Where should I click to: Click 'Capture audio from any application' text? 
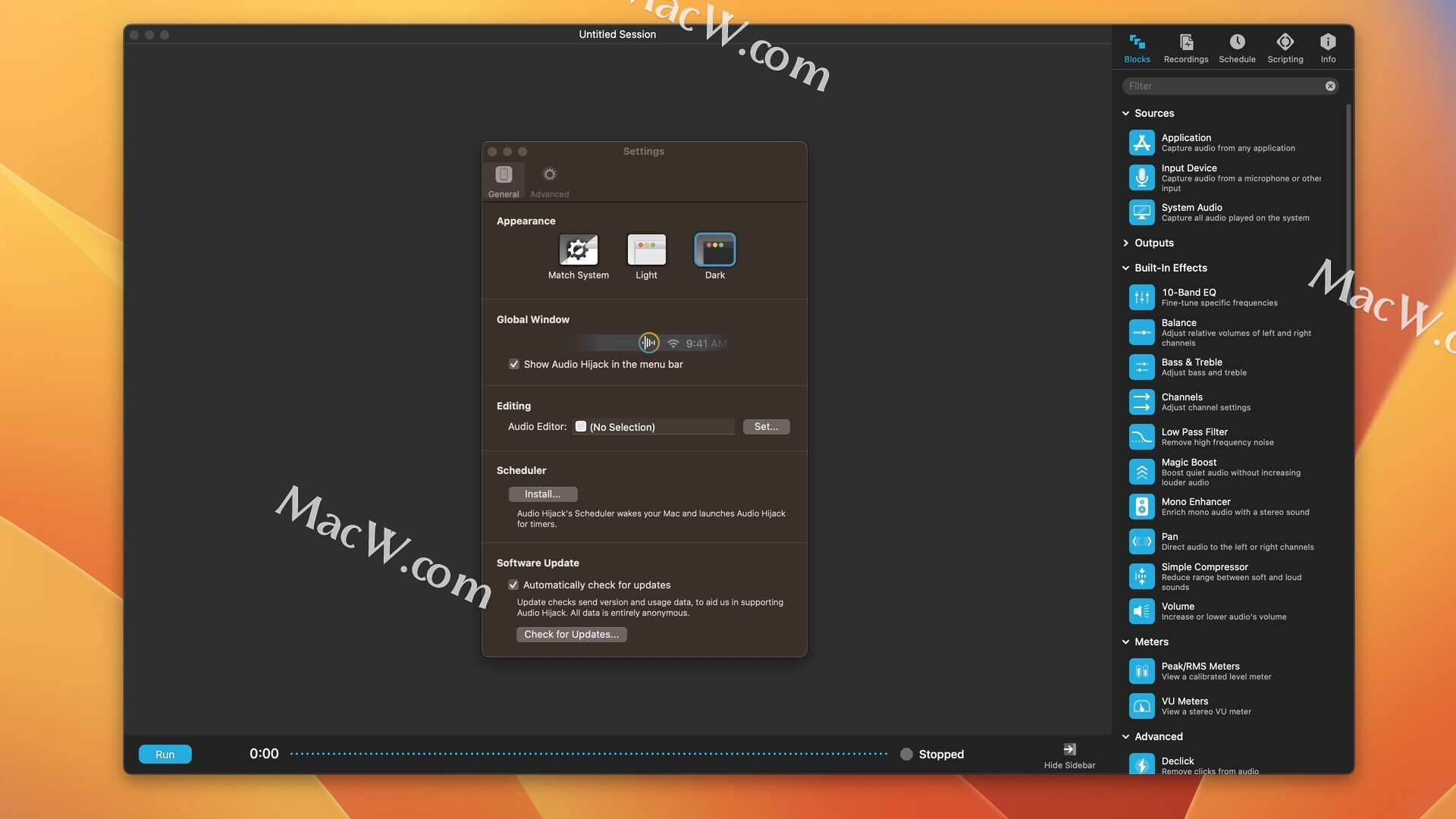tap(1228, 149)
